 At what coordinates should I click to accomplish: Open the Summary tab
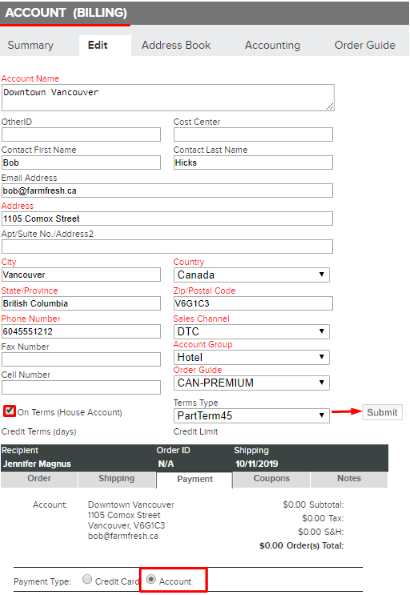pyautogui.click(x=30, y=45)
